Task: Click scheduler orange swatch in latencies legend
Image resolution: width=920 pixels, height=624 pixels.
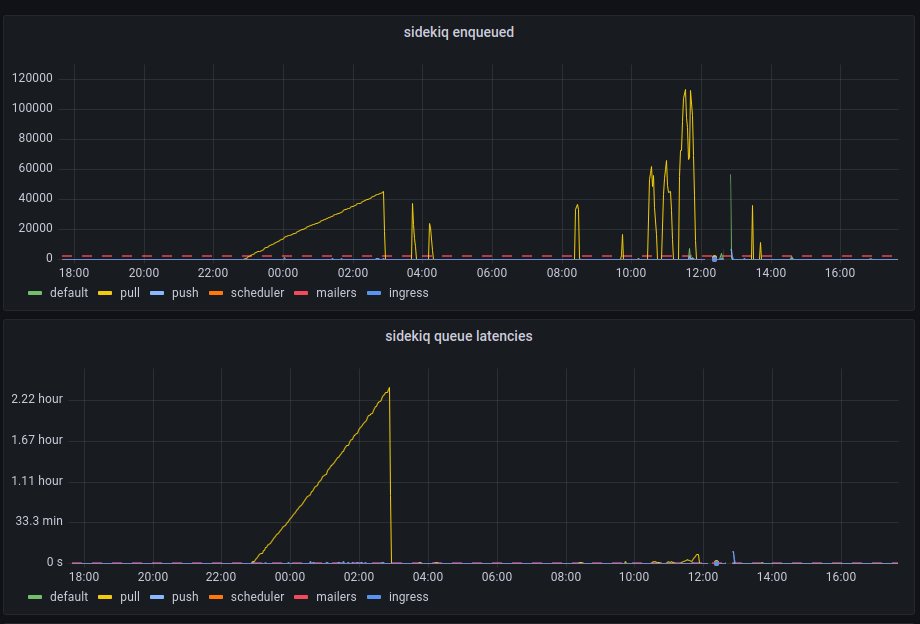Action: click(216, 596)
